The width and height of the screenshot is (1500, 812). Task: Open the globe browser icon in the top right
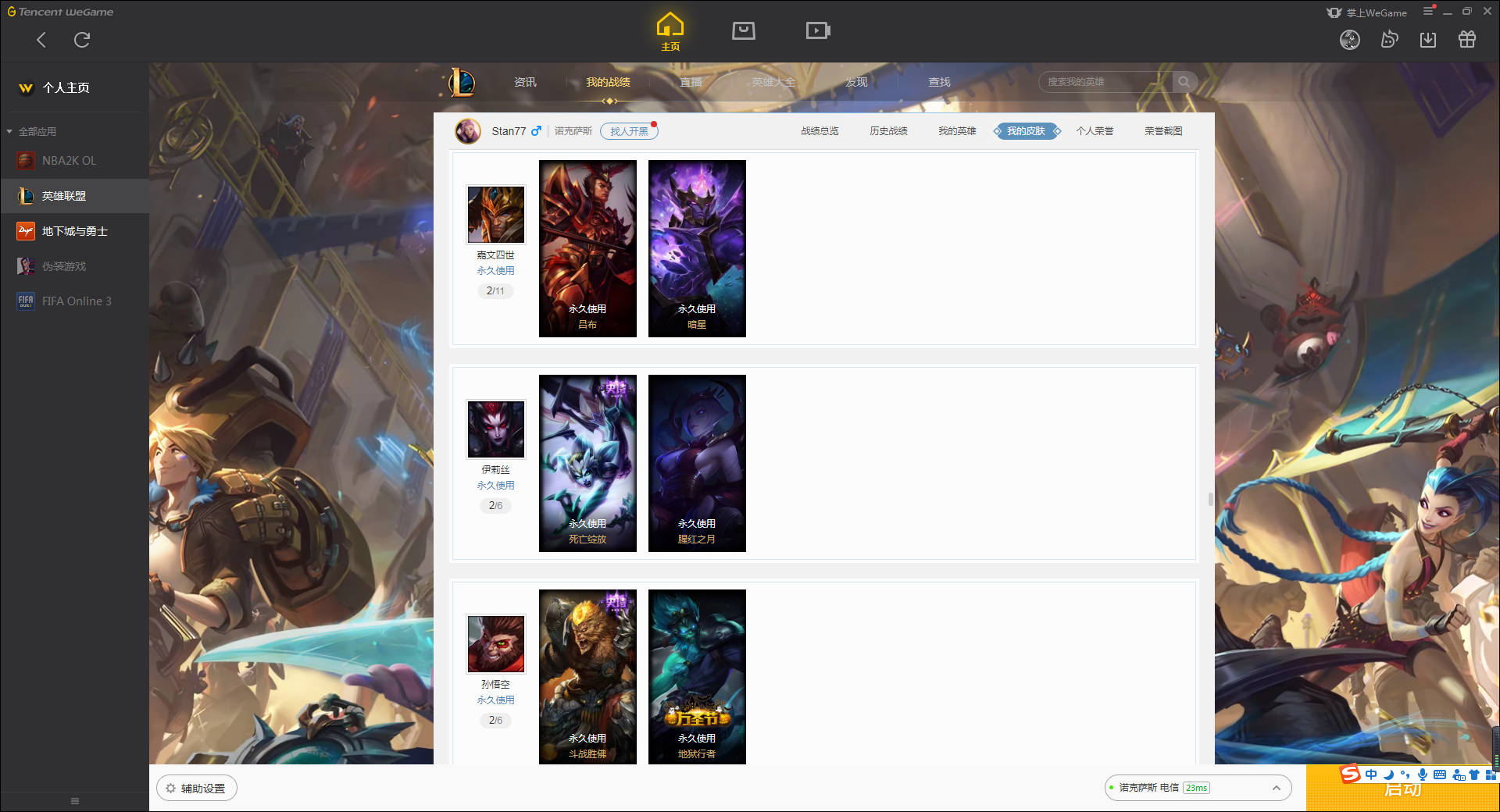1350,40
